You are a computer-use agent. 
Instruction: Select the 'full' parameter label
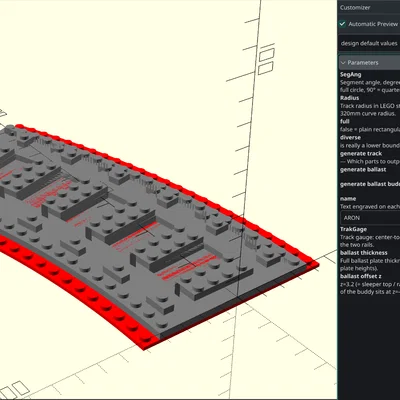(x=345, y=122)
